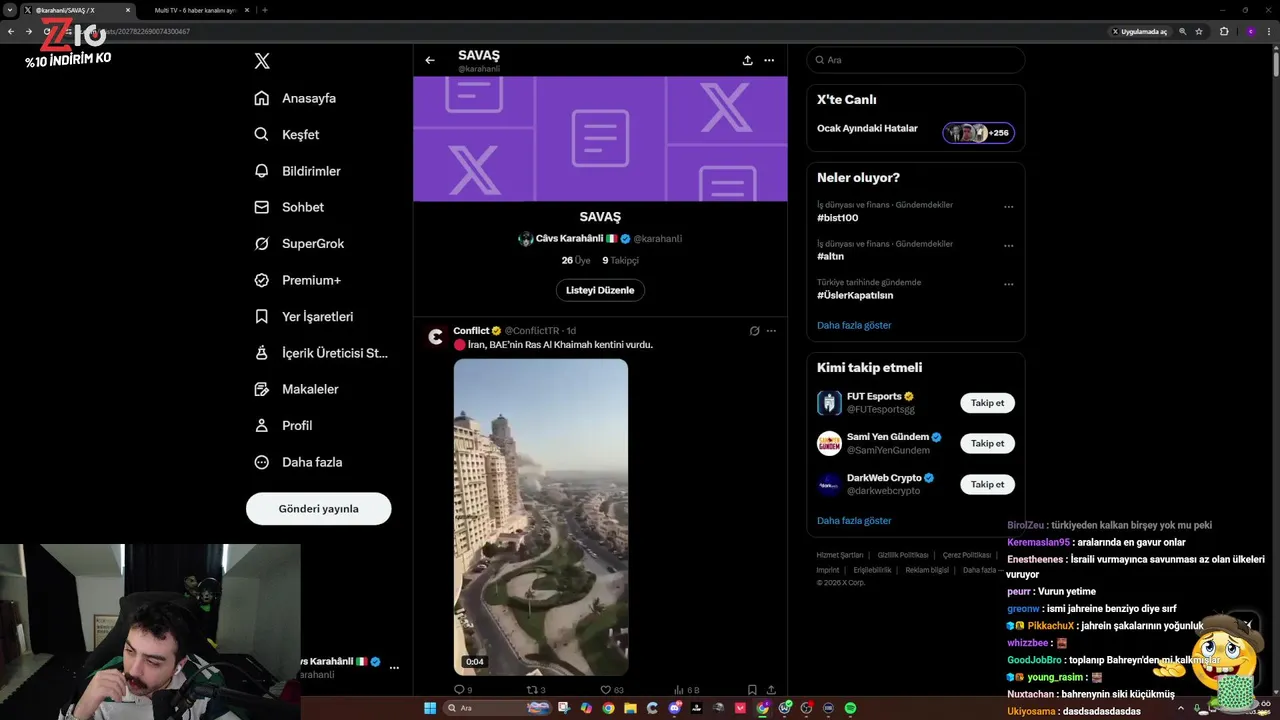Open more options for #bist100 trend

point(1008,207)
